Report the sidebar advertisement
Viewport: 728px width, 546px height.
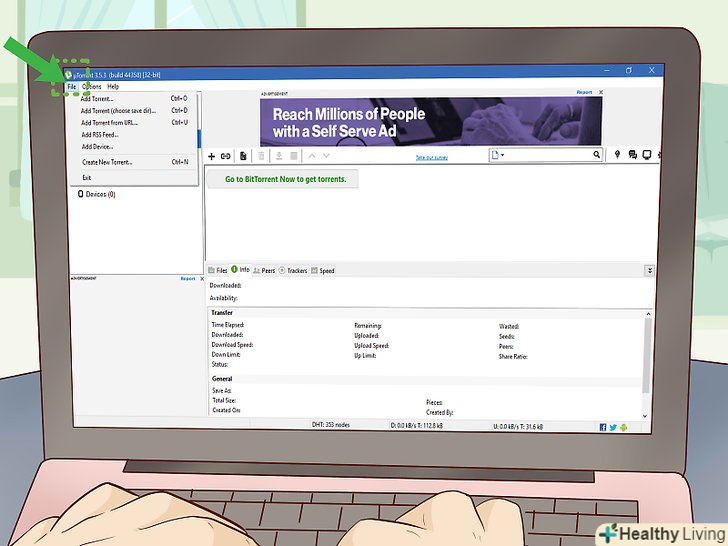click(188, 279)
